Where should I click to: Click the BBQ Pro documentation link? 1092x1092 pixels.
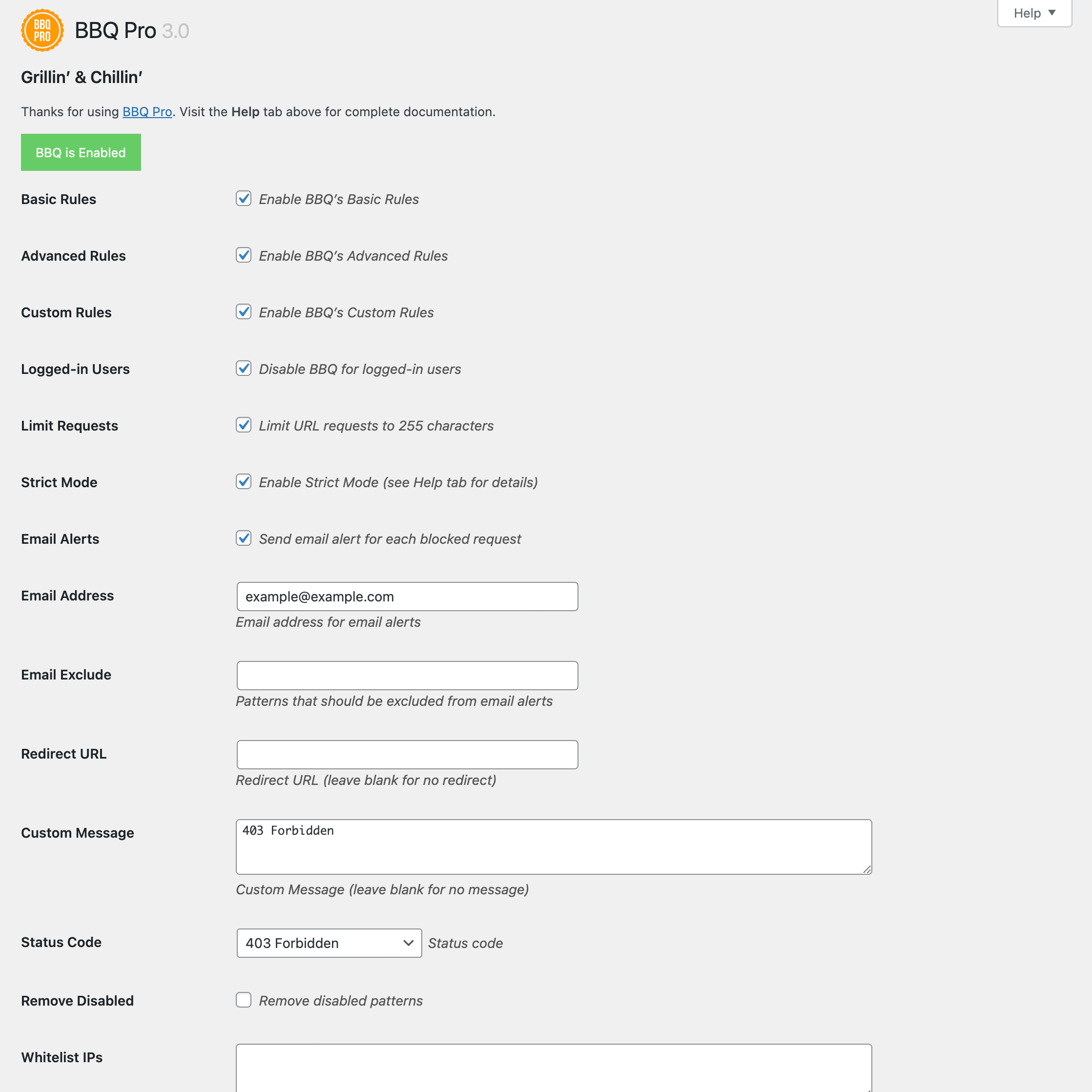click(147, 112)
